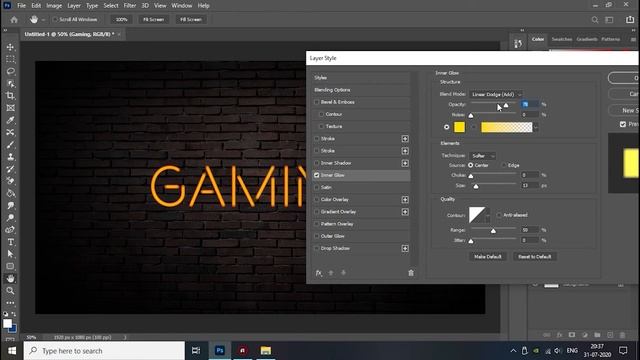
Task: Open the Hand tool preset picker arrow
Action: click(43, 20)
